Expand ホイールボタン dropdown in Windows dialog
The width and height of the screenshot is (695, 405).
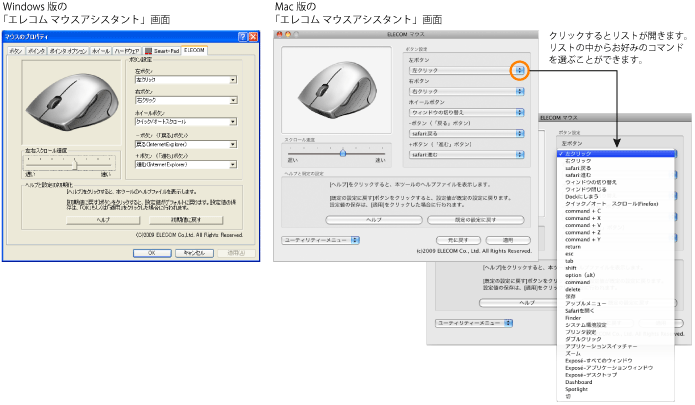tap(233, 121)
